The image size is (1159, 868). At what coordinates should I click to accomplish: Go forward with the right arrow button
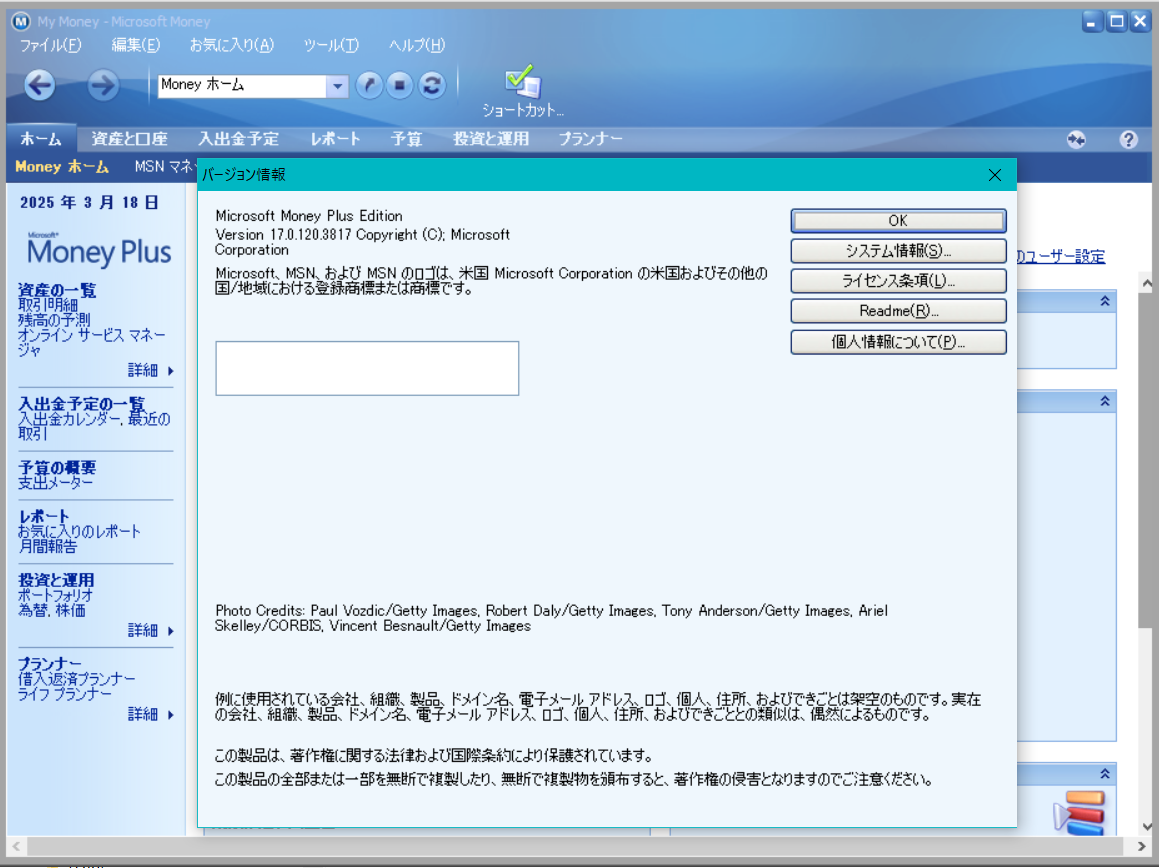point(103,85)
